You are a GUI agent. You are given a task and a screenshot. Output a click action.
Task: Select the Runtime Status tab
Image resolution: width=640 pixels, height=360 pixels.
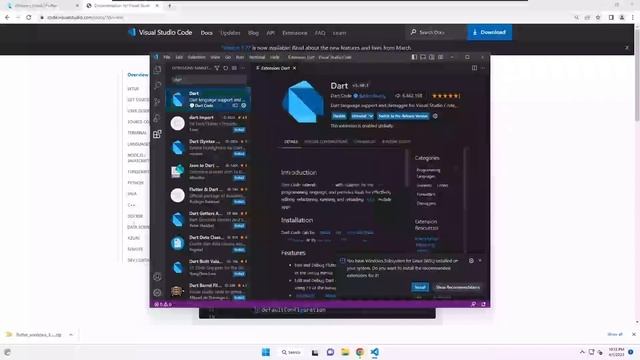click(x=396, y=142)
